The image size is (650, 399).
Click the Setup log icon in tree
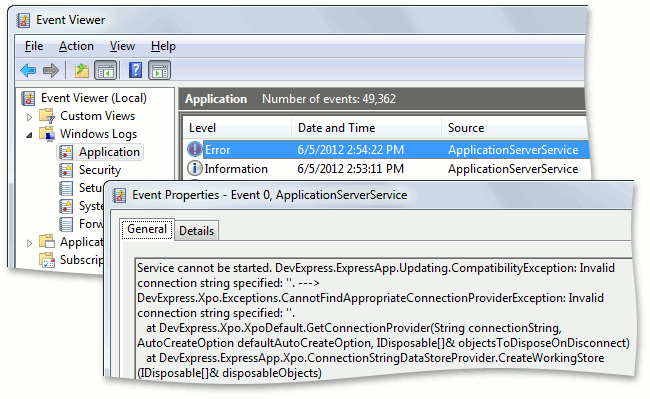[x=66, y=188]
